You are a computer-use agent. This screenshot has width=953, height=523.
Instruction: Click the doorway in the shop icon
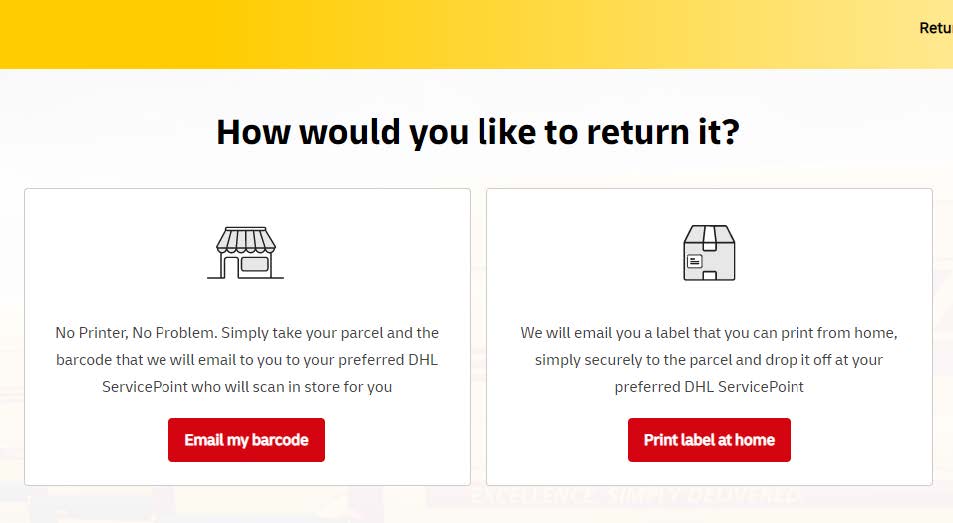click(230, 267)
